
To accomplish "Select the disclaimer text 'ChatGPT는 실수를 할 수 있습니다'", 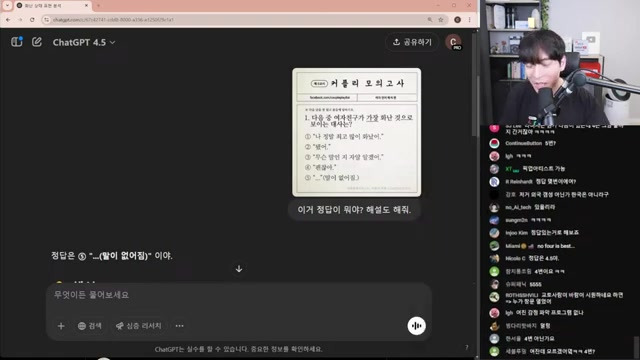I will [201, 349].
